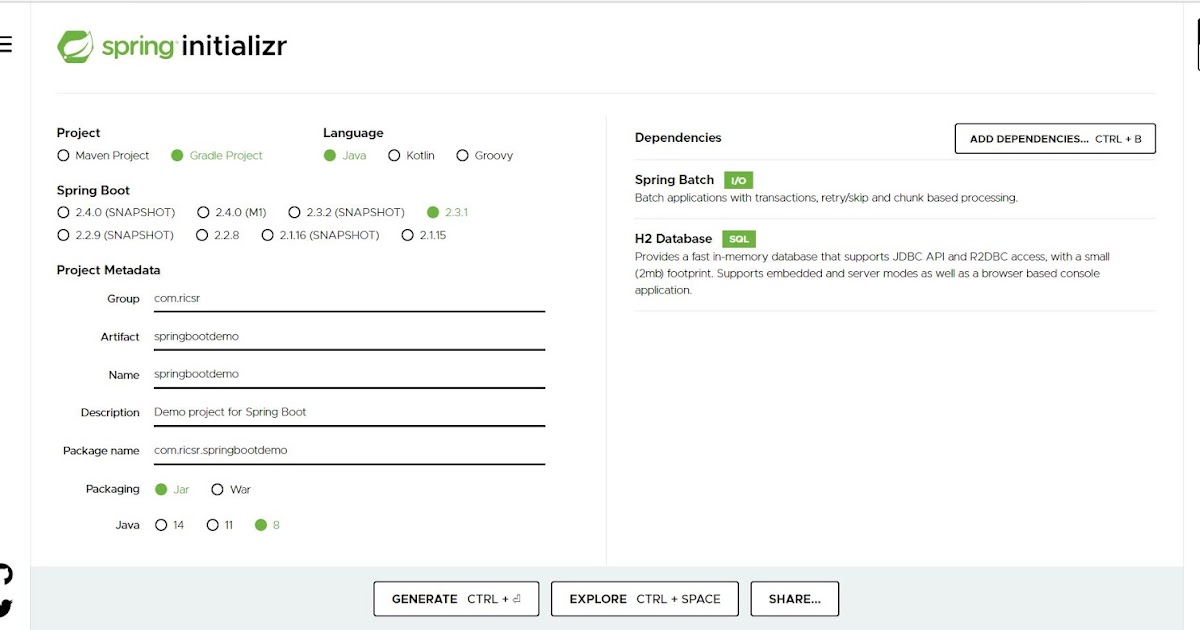Click the SHARE button

[794, 598]
